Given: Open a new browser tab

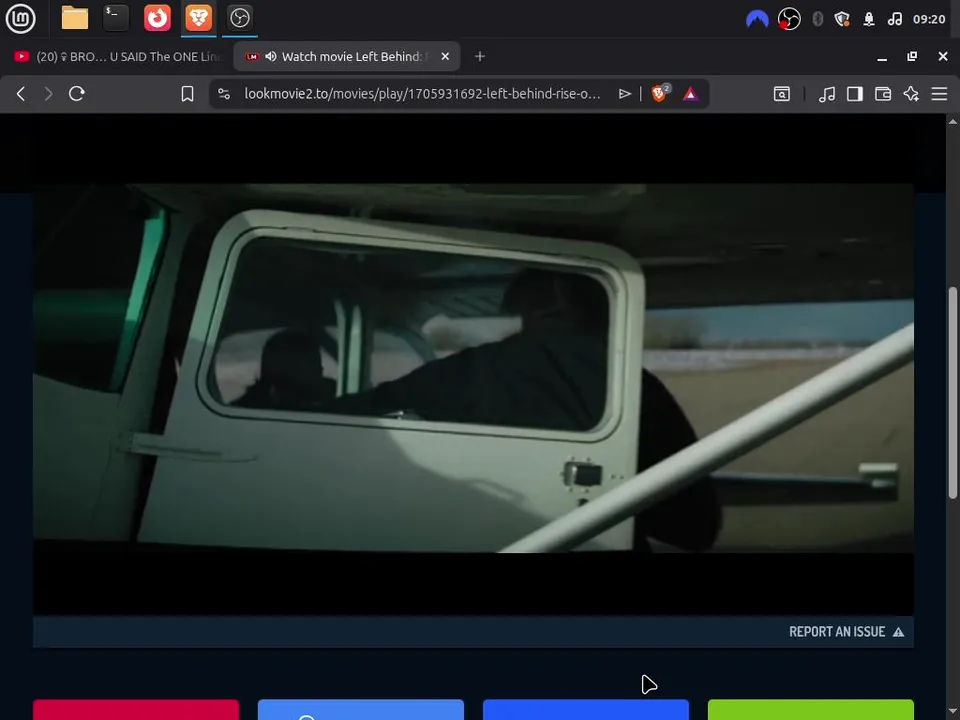Looking at the screenshot, I should tap(480, 56).
